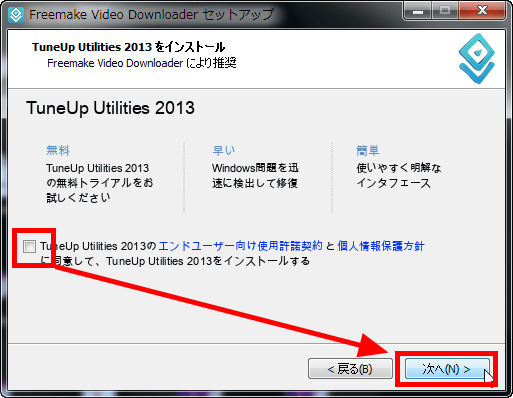This screenshot has height=398, width=513.
Task: Click the 次へ(N) > button
Action: pos(447,369)
